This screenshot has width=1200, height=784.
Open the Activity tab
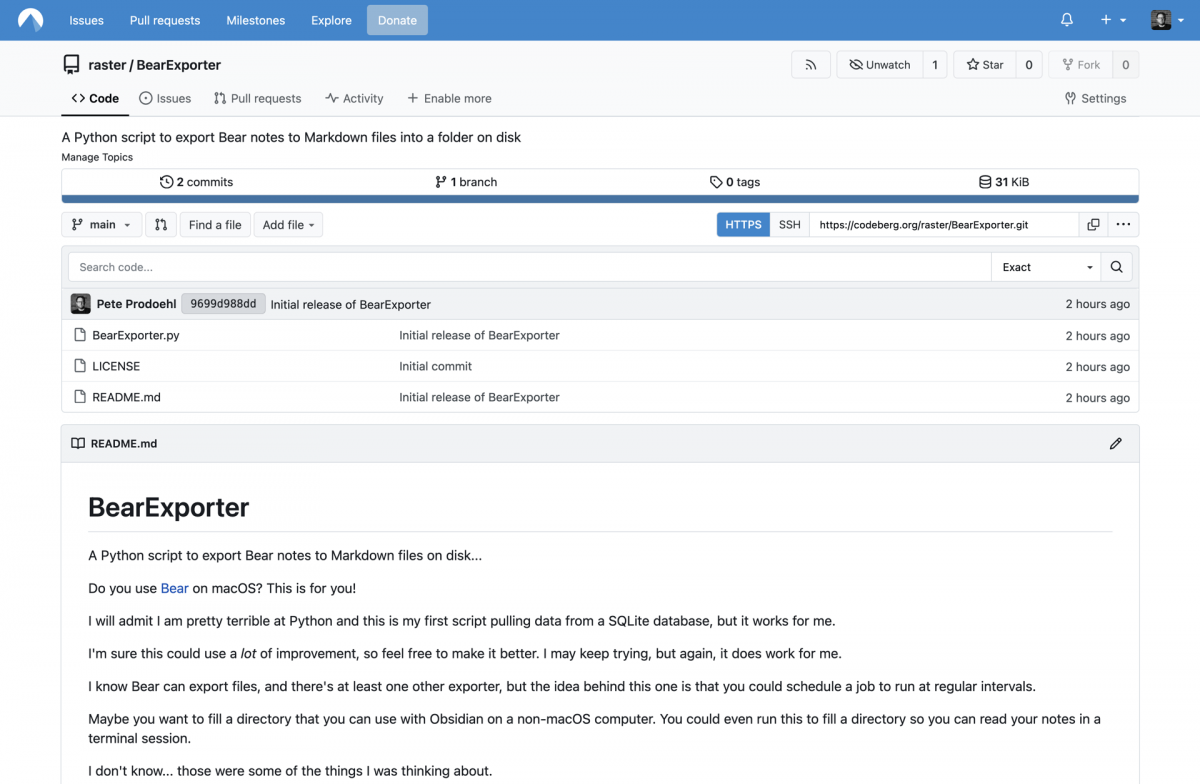point(354,98)
